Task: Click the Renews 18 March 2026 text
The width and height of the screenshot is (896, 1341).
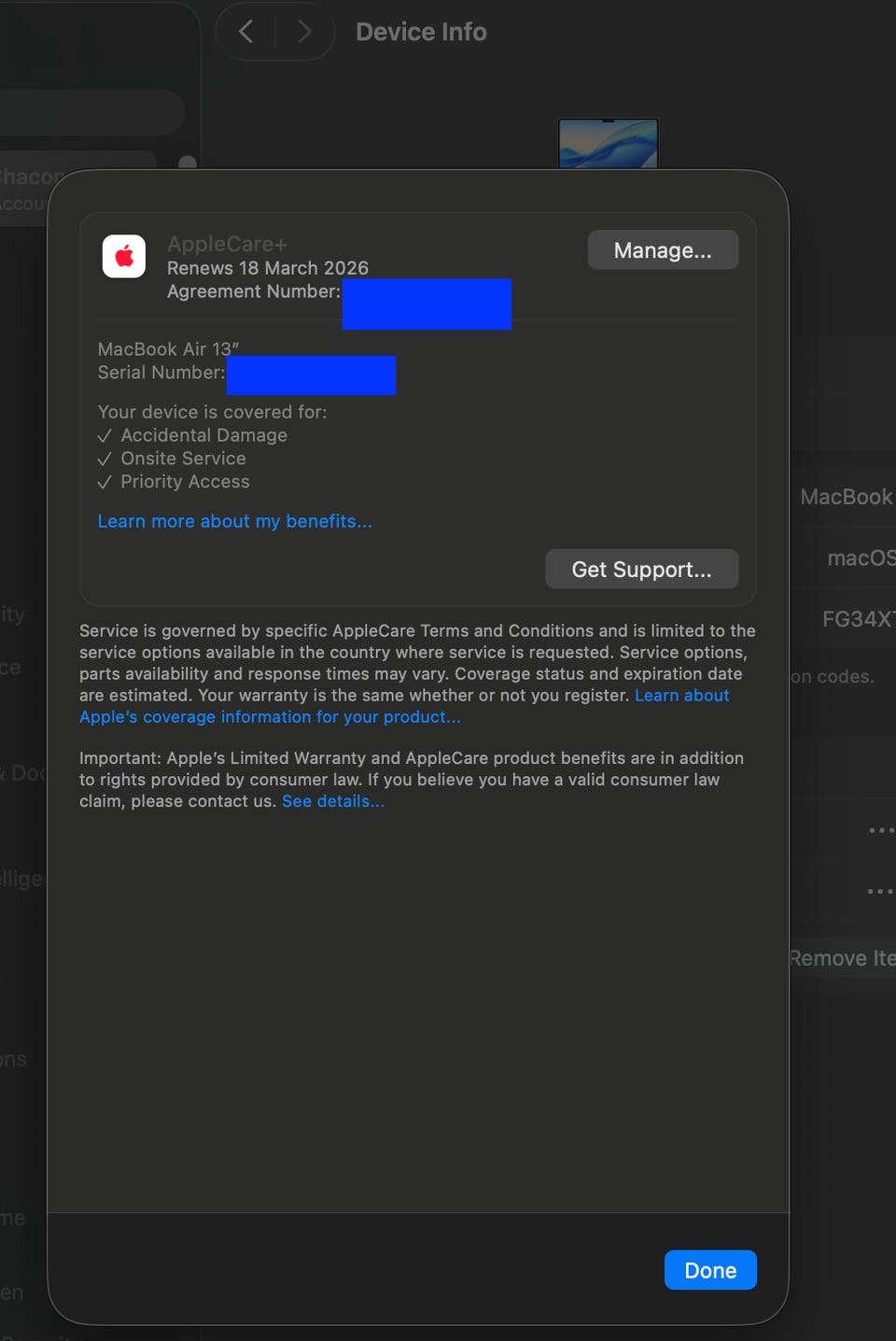Action: (268, 268)
